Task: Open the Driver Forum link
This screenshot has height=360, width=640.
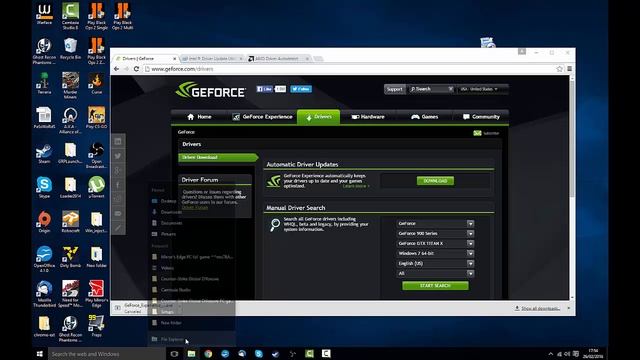Action: click(195, 208)
